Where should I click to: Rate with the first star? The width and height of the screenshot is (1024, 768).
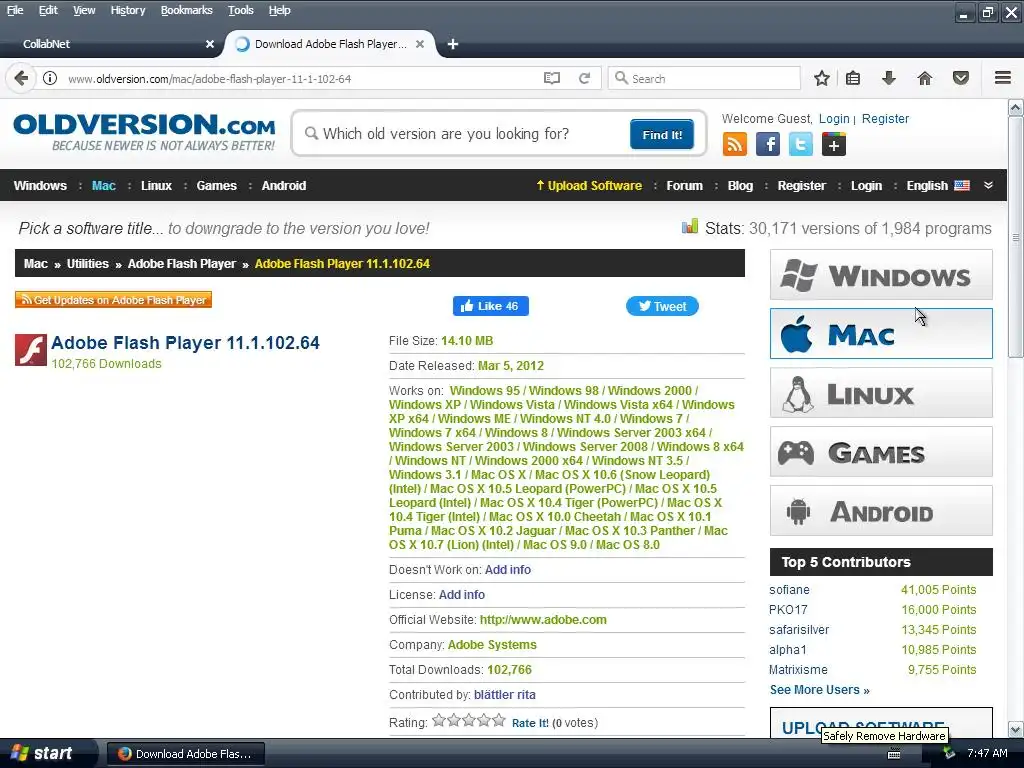(439, 720)
